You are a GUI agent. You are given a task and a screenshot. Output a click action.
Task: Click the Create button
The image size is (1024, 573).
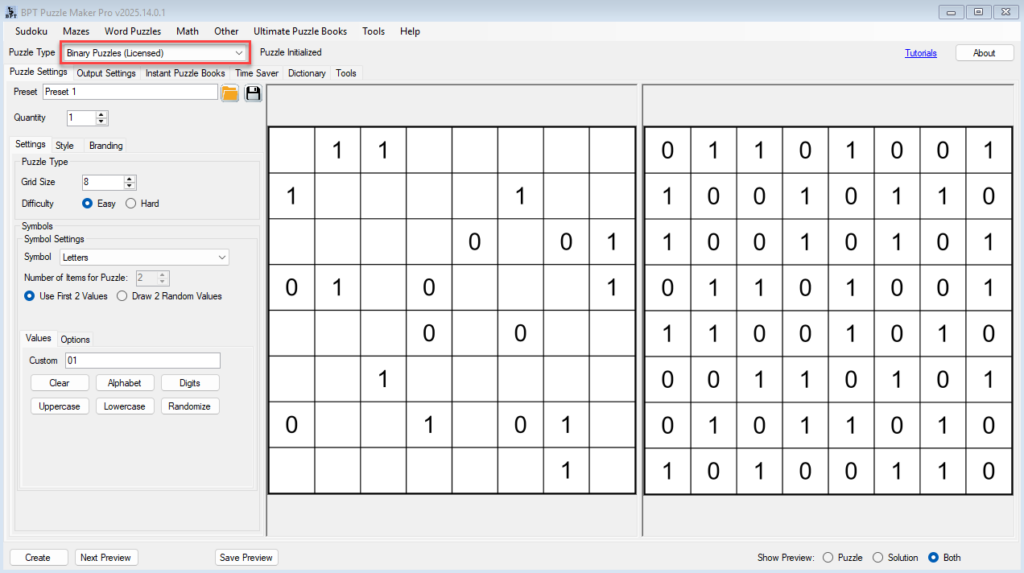38,557
